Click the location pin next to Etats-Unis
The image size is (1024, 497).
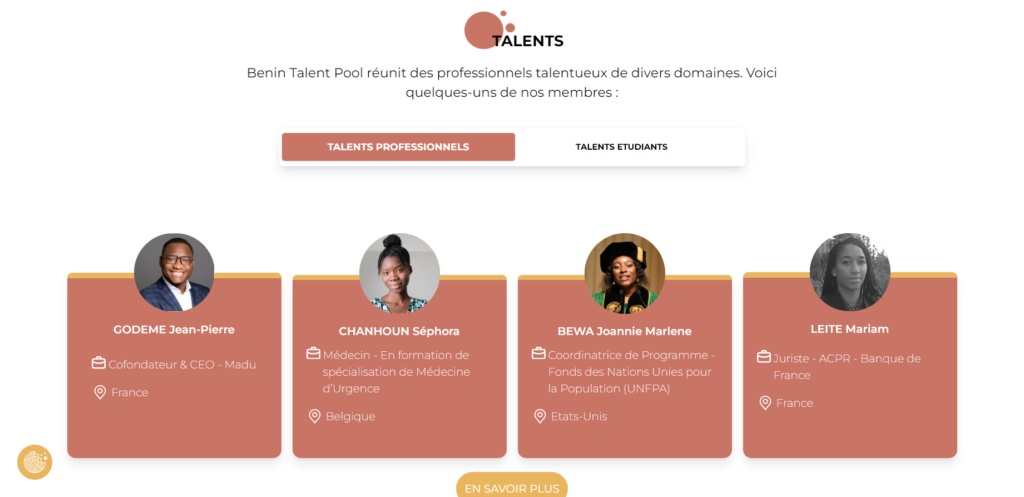click(540, 416)
